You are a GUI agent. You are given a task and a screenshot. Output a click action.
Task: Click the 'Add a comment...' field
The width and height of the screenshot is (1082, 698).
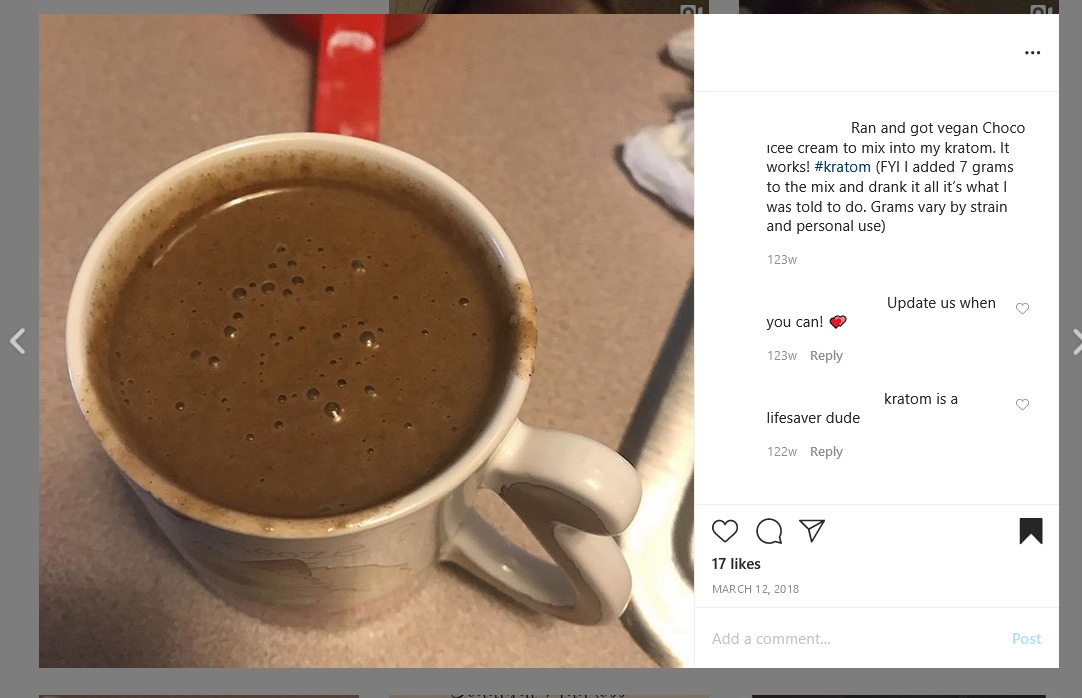[x=856, y=639]
